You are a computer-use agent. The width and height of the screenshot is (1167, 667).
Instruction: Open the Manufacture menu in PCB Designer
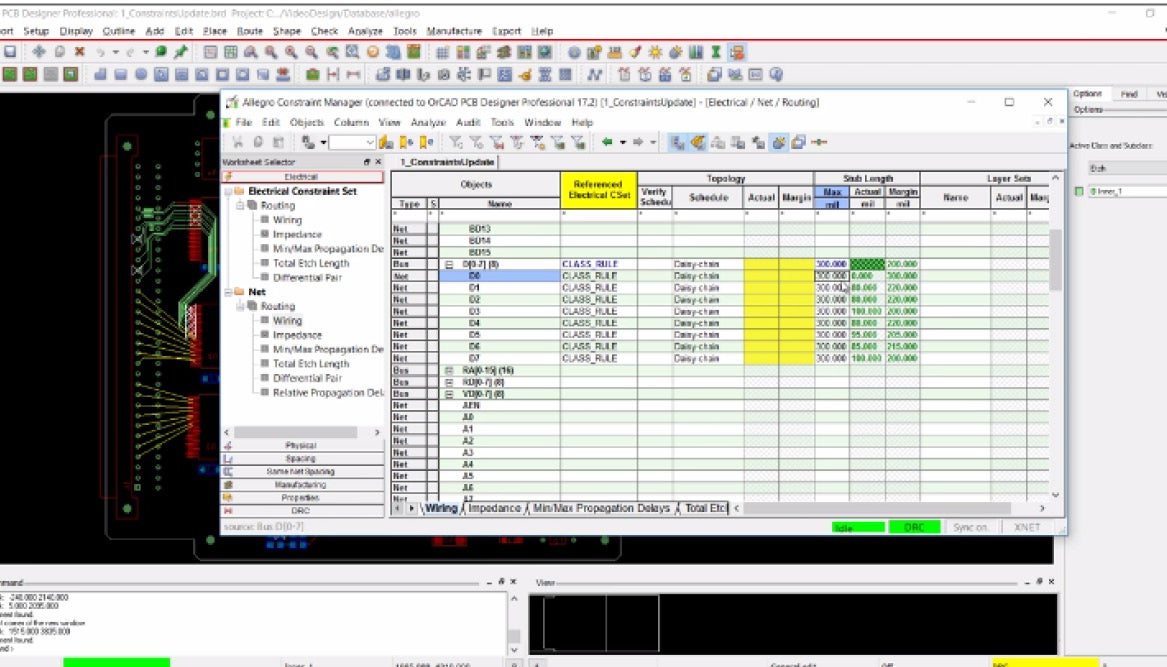pos(454,31)
